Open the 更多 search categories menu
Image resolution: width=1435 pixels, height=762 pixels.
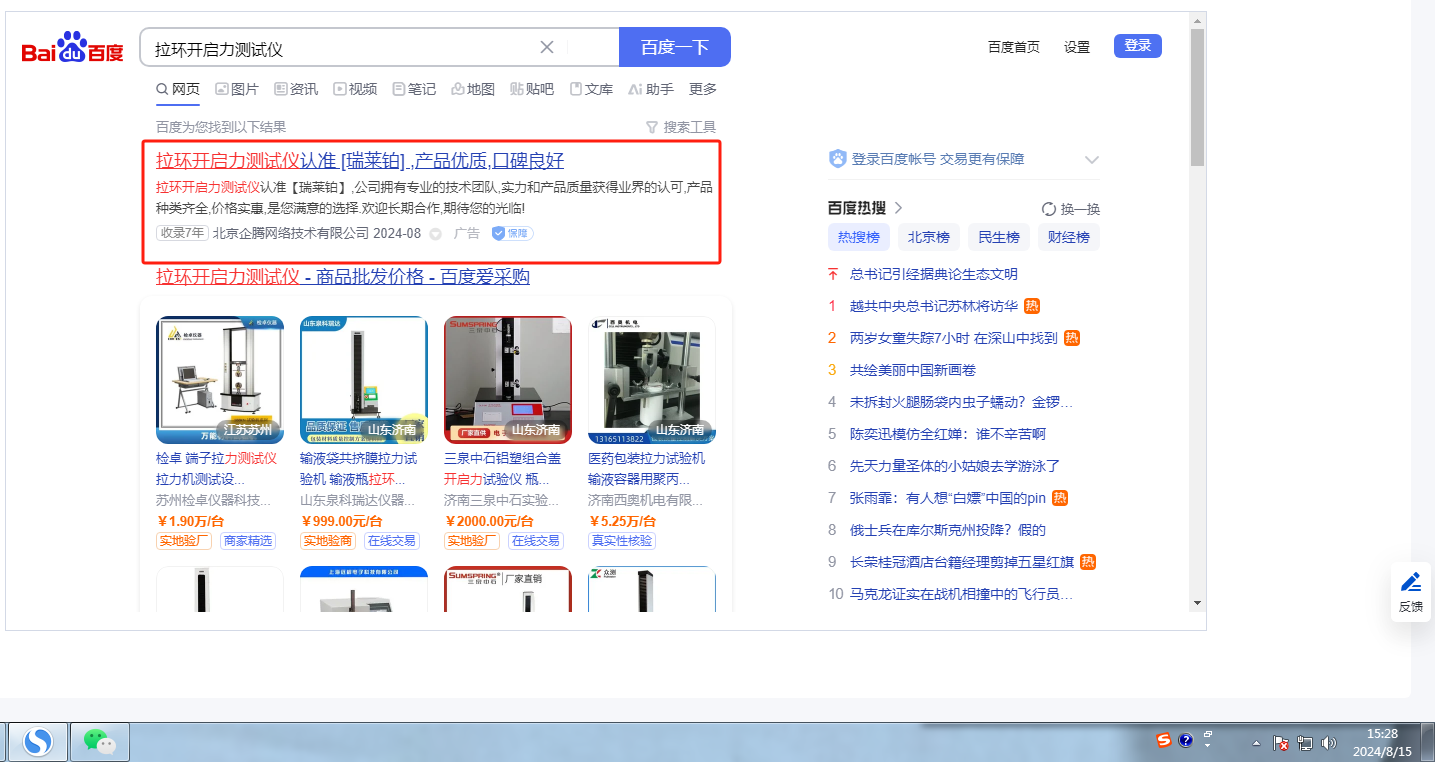pyautogui.click(x=703, y=89)
